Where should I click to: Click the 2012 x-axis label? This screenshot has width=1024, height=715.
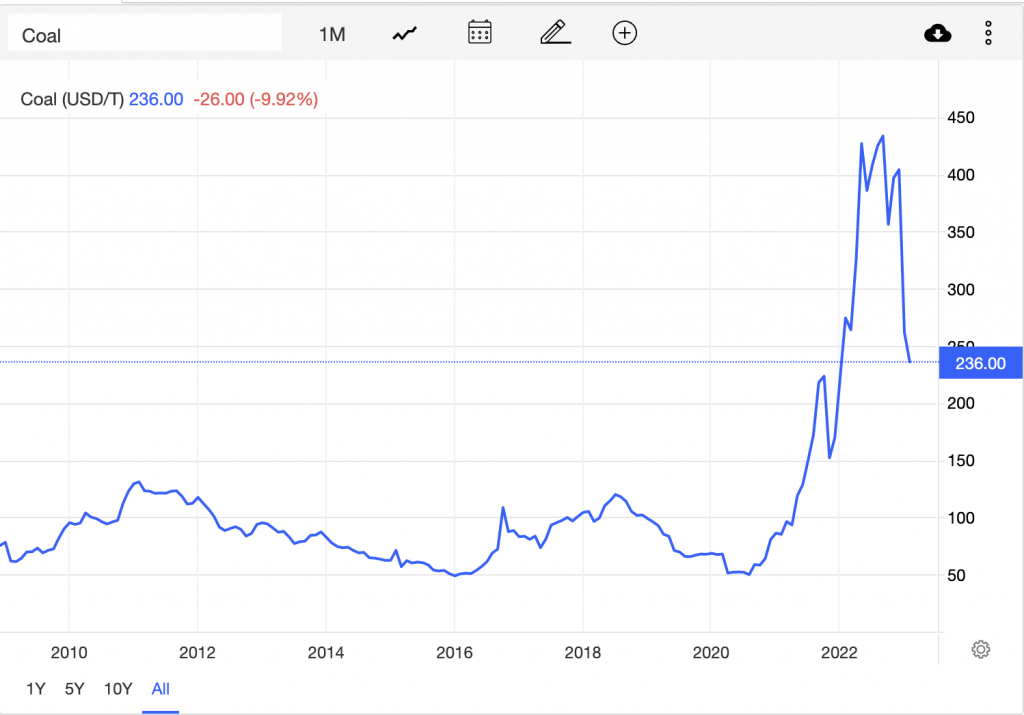(197, 652)
